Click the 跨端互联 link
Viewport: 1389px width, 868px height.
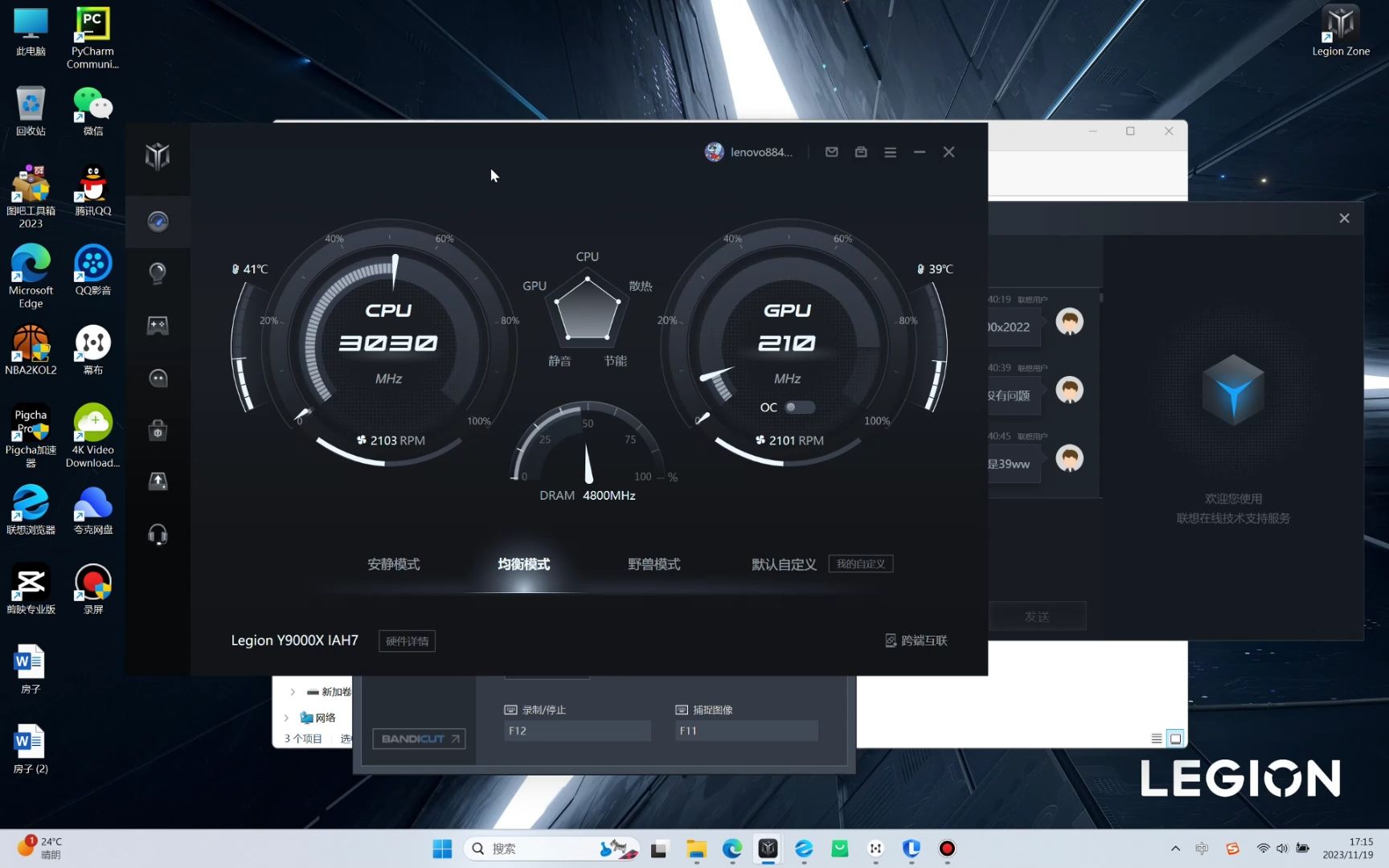coord(916,641)
